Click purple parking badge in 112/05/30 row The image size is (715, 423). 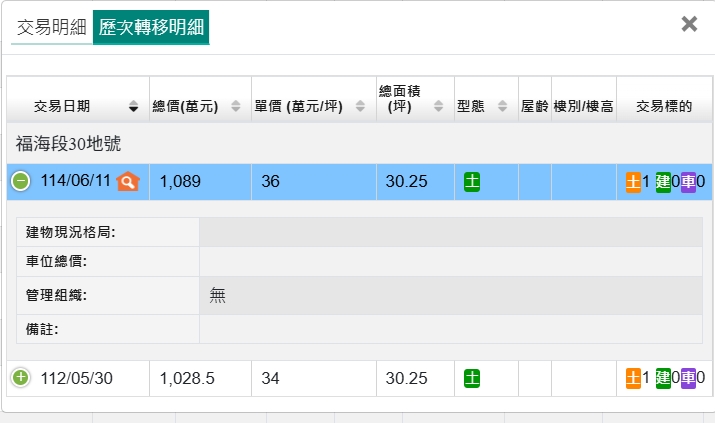688,378
